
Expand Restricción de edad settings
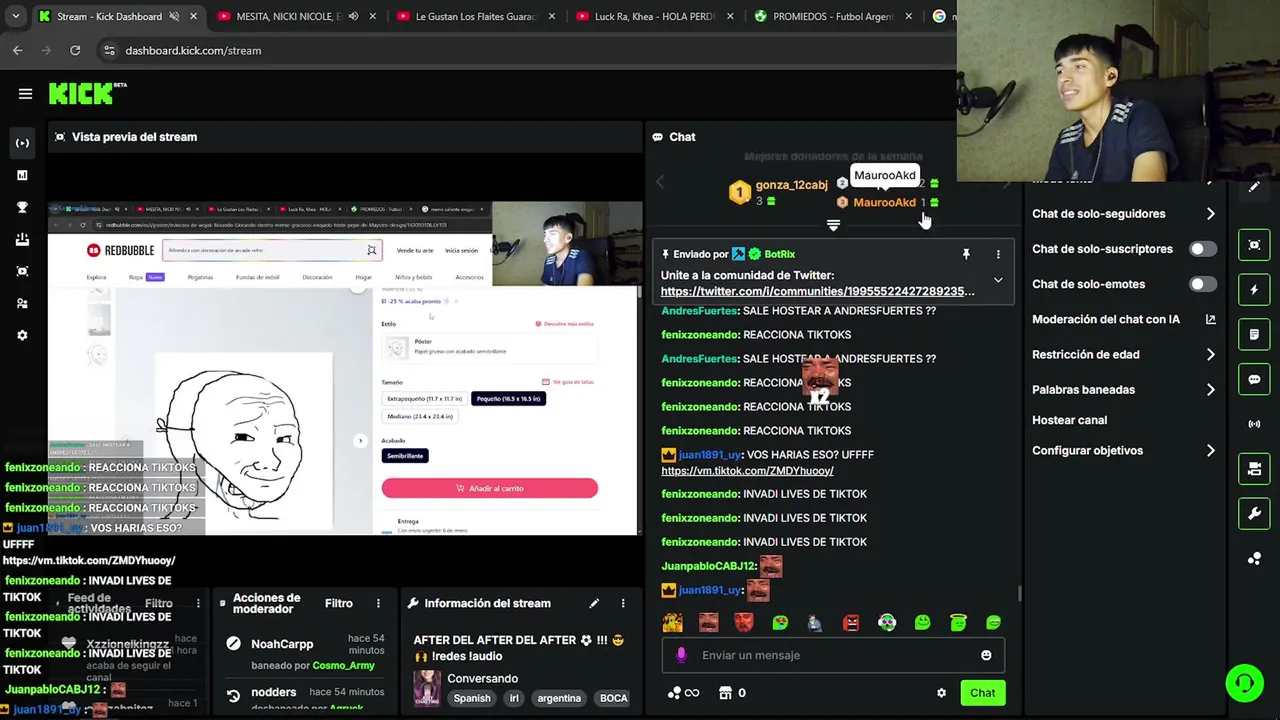[x=1210, y=354]
